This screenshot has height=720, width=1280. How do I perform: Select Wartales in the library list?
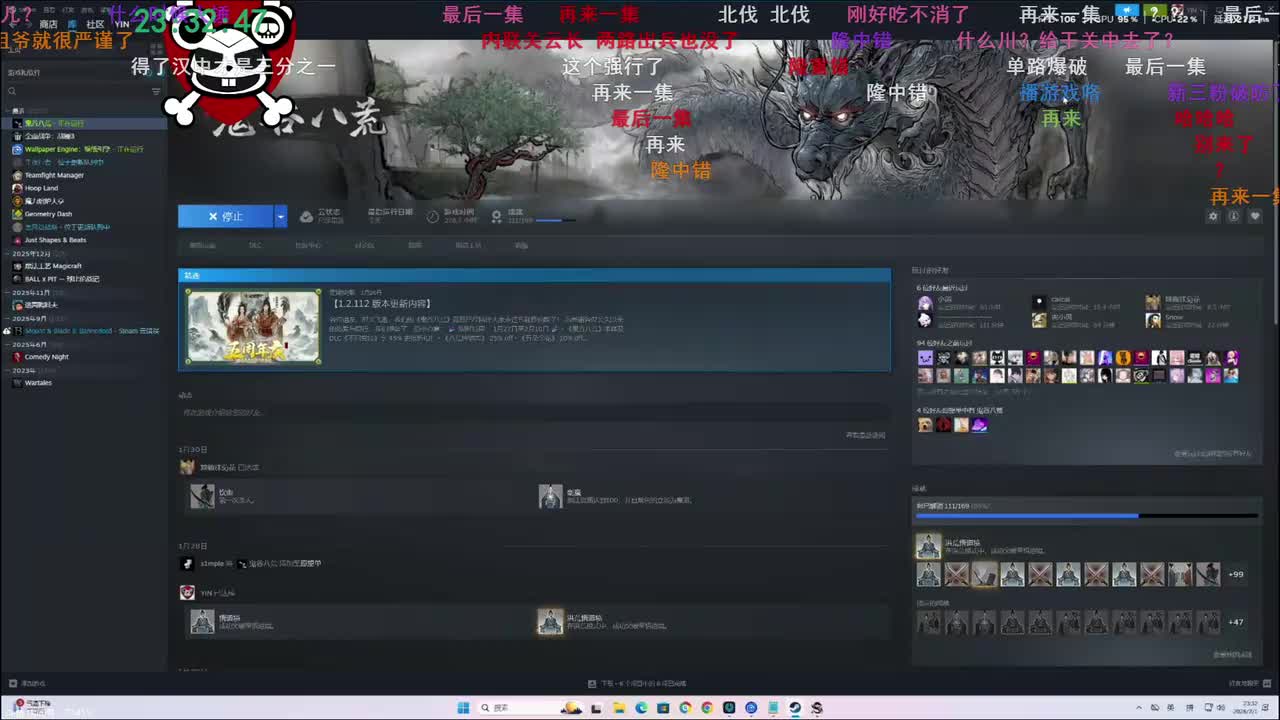(x=38, y=383)
